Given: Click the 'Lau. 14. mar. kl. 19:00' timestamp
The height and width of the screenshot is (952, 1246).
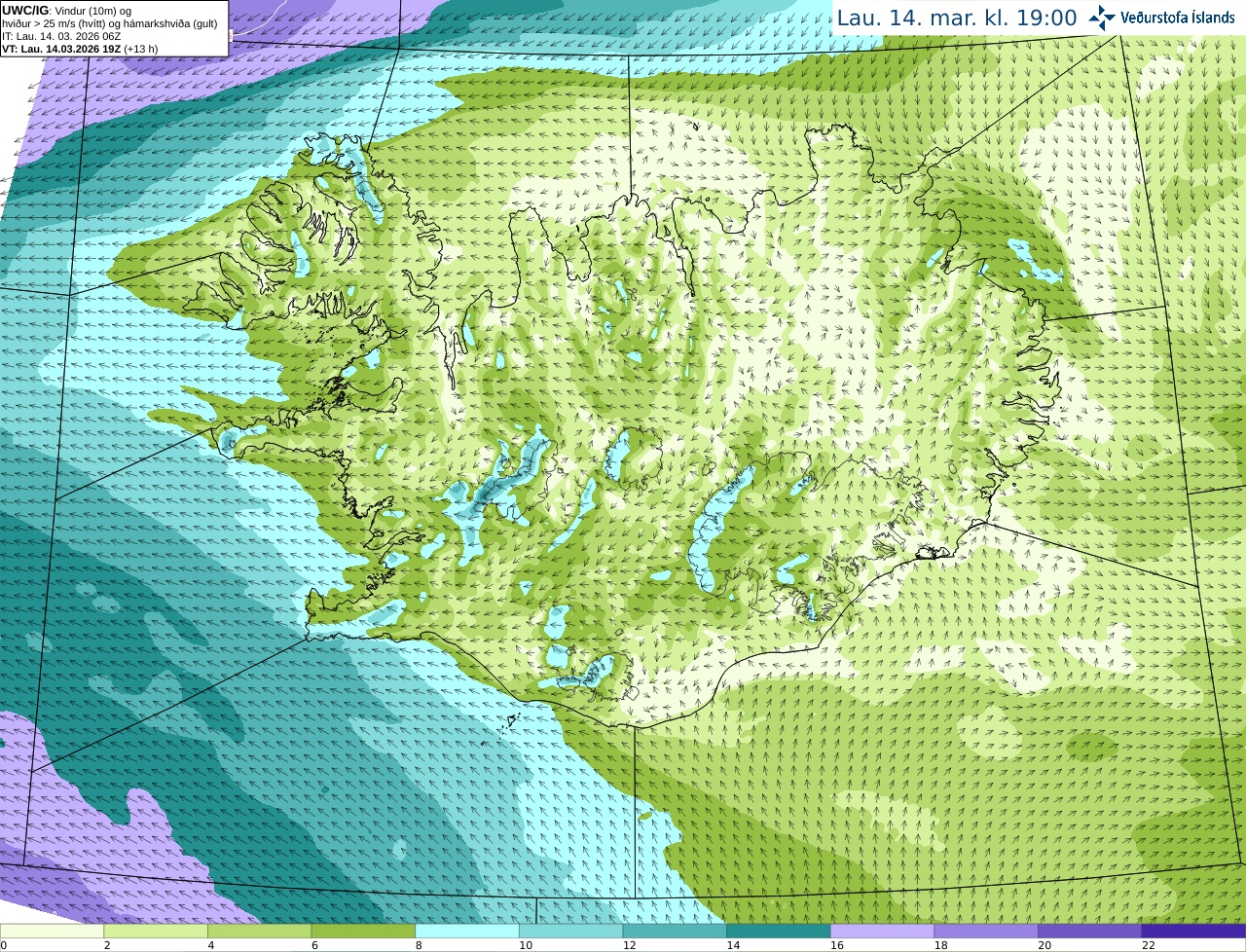Looking at the screenshot, I should tap(957, 18).
